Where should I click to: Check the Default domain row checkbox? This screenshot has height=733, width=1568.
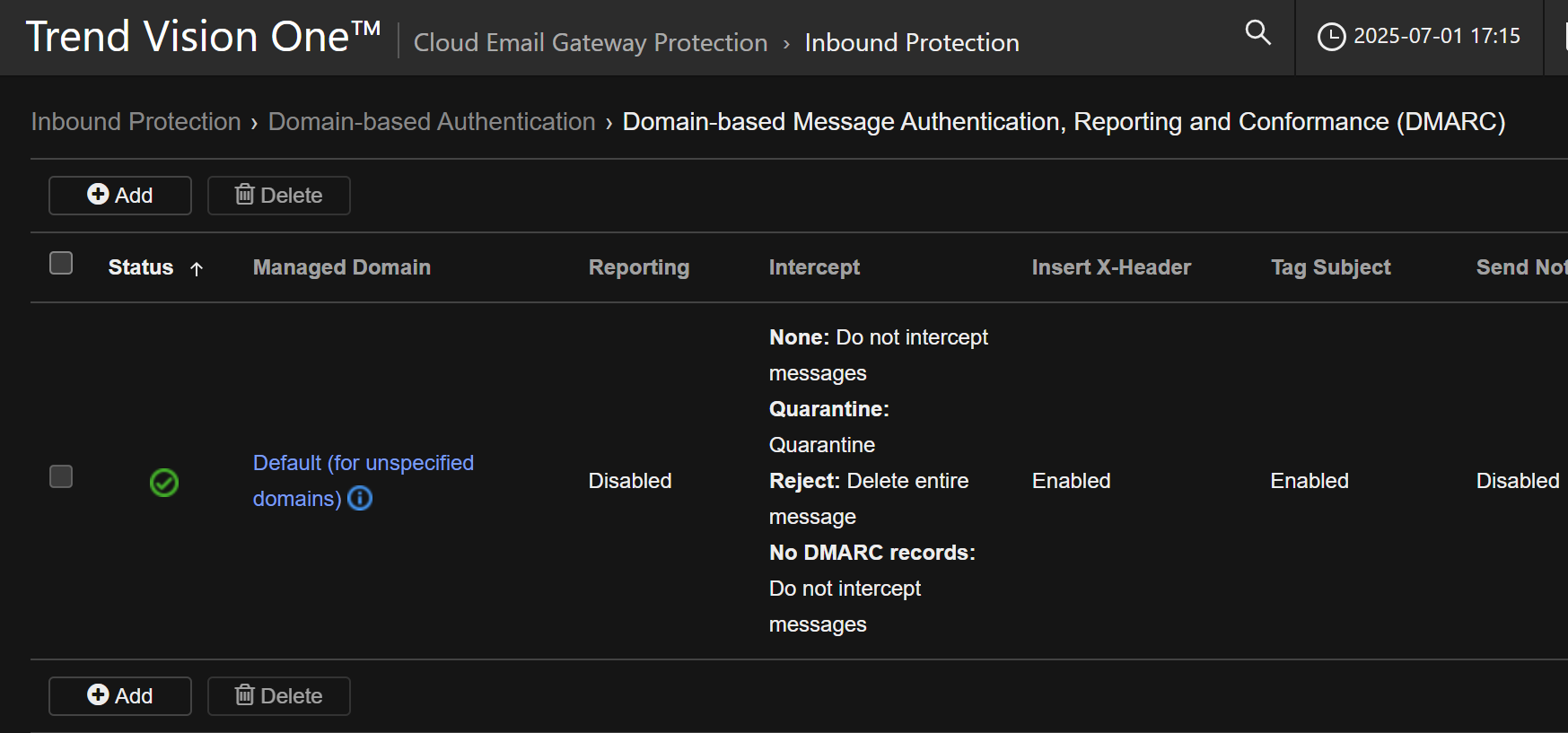click(61, 476)
